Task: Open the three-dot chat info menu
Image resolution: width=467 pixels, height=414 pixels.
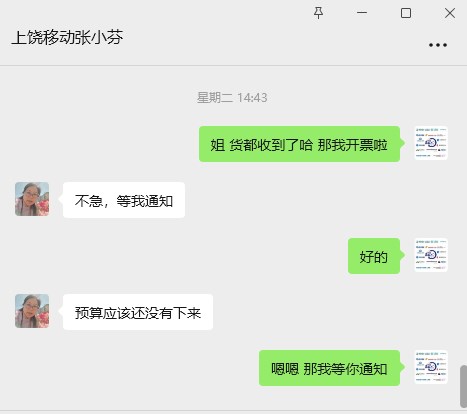Action: pyautogui.click(x=438, y=45)
